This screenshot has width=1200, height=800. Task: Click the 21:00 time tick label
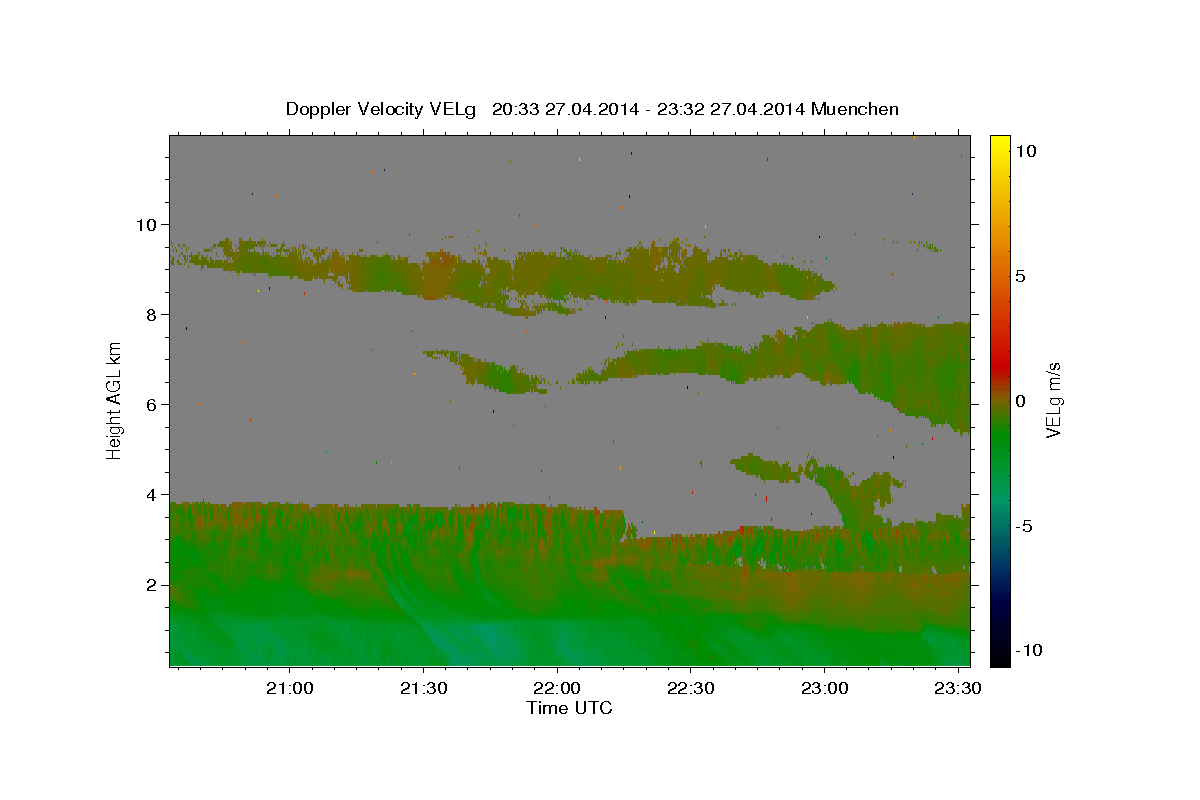click(x=289, y=689)
